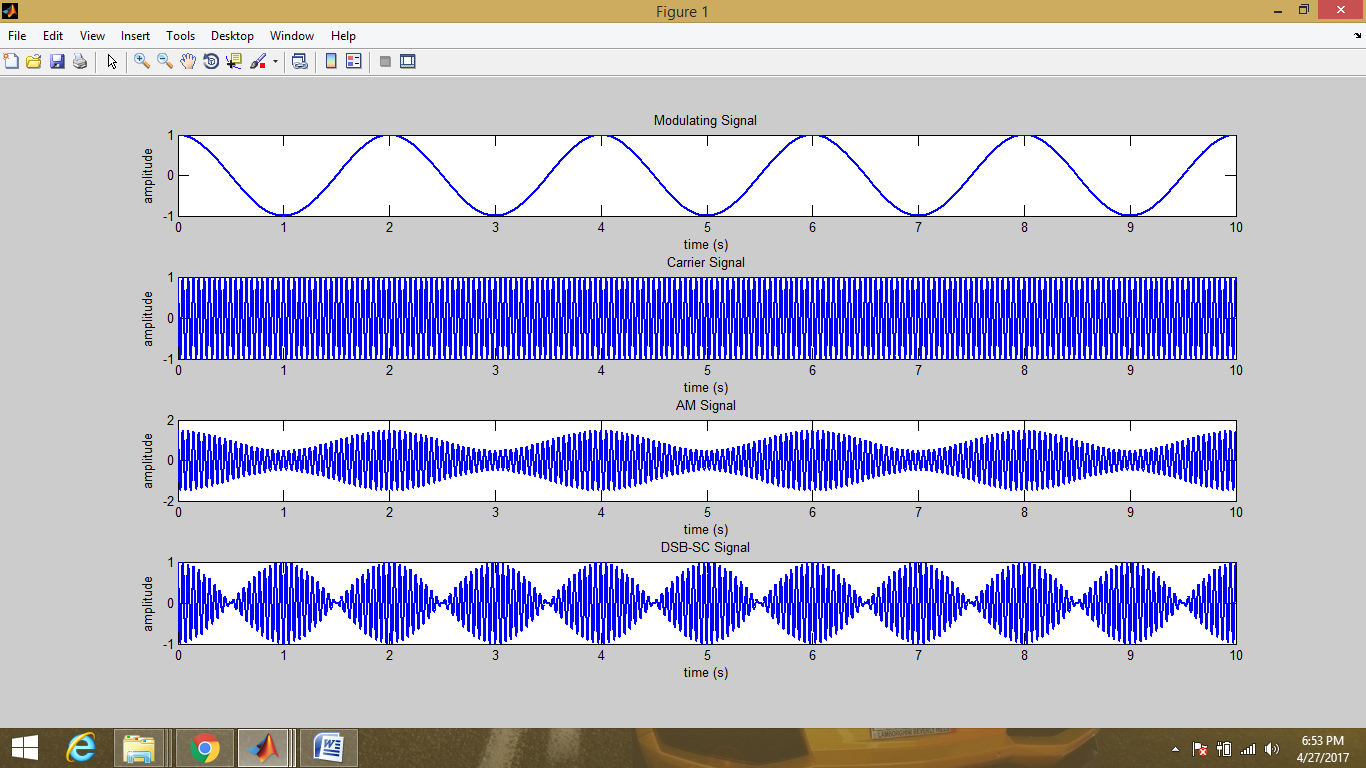Open the Edit menu
Viewport: 1366px width, 768px height.
coord(53,36)
